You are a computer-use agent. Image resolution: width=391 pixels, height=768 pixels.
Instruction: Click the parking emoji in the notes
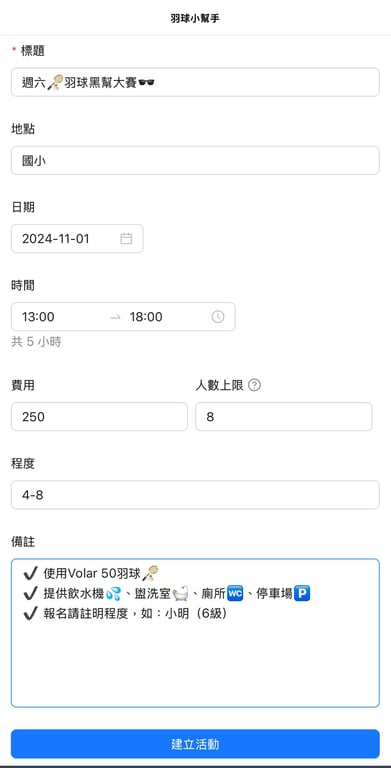pos(302,594)
